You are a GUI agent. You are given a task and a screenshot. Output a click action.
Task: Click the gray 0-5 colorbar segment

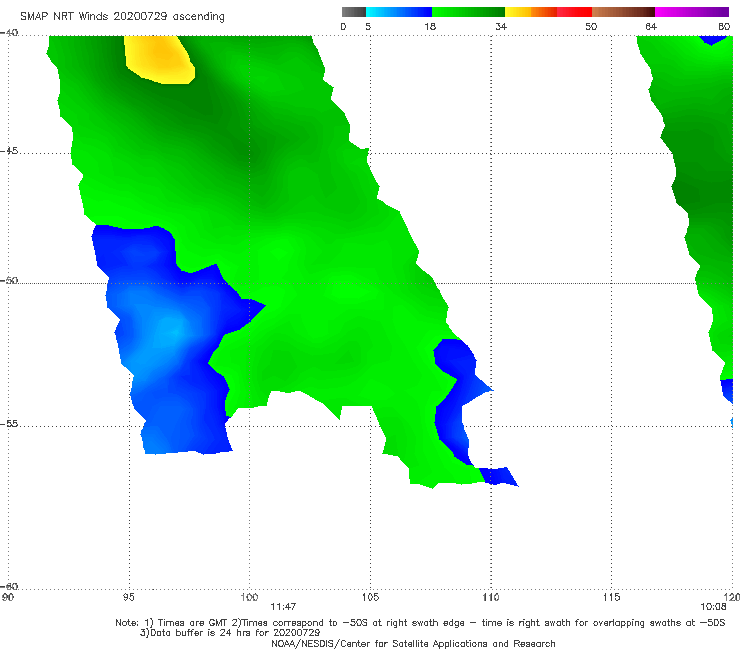pyautogui.click(x=354, y=12)
